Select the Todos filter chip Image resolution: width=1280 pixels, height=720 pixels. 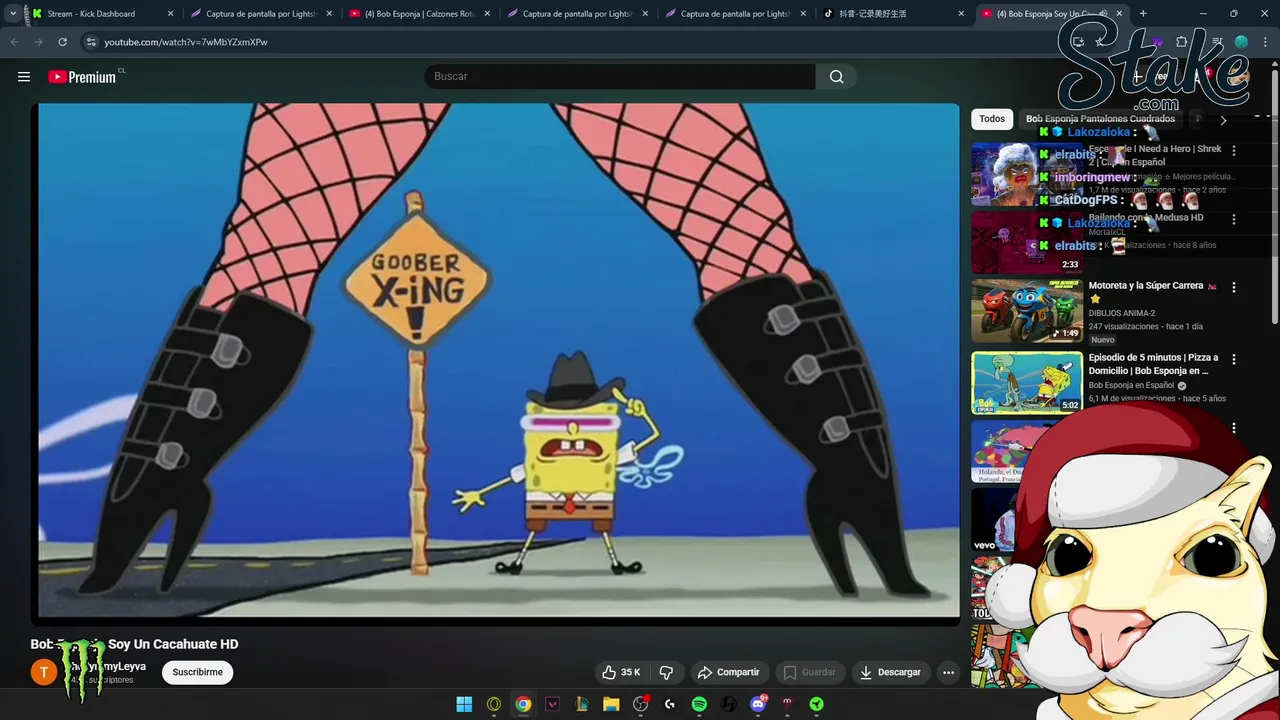click(x=992, y=119)
